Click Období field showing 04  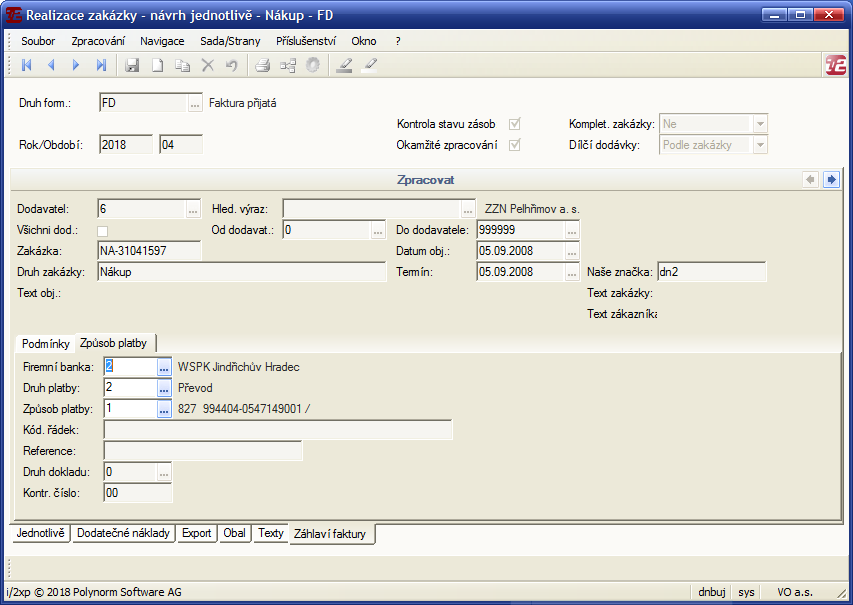(x=181, y=145)
